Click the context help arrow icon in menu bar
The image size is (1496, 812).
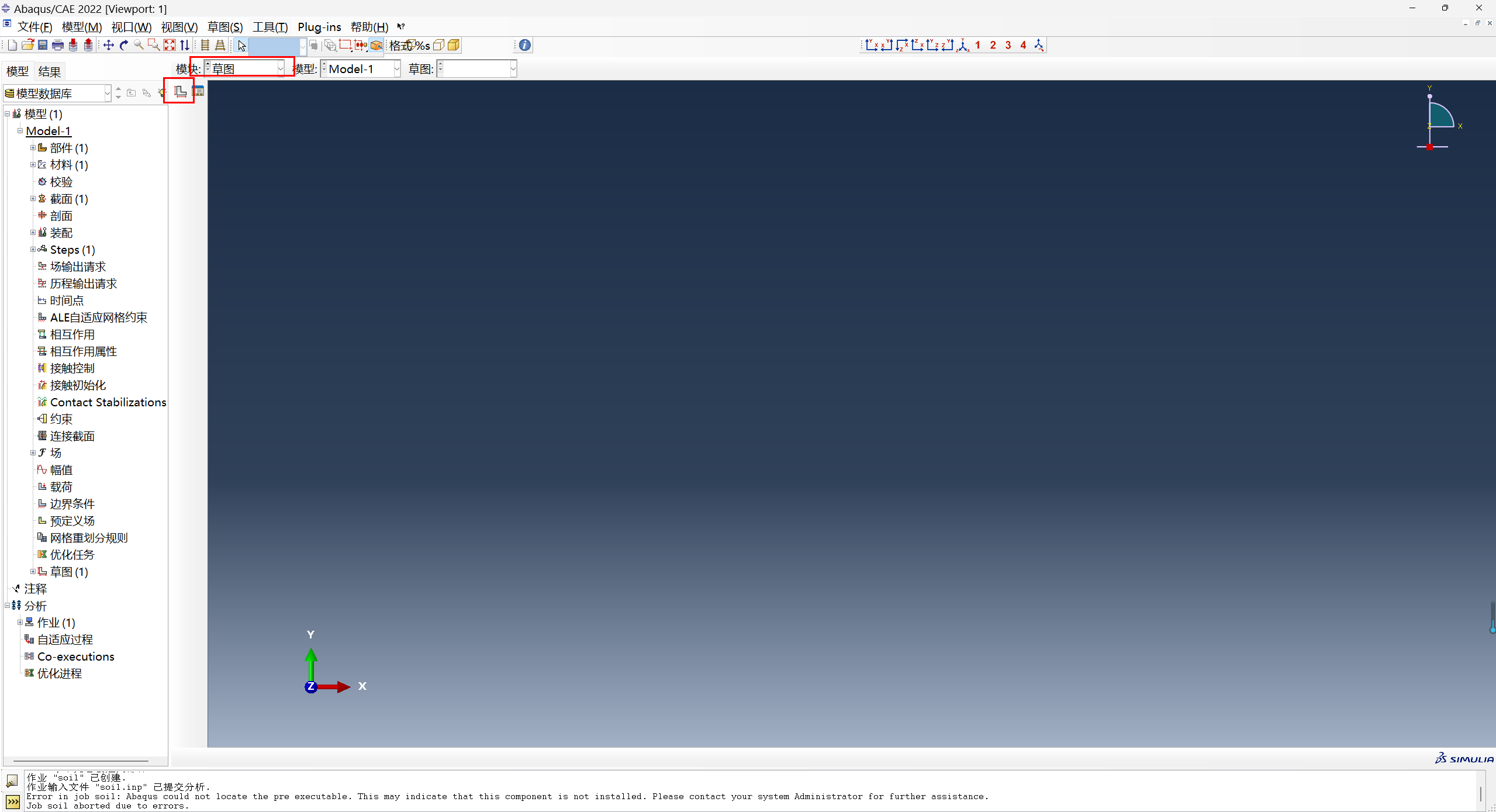point(401,27)
